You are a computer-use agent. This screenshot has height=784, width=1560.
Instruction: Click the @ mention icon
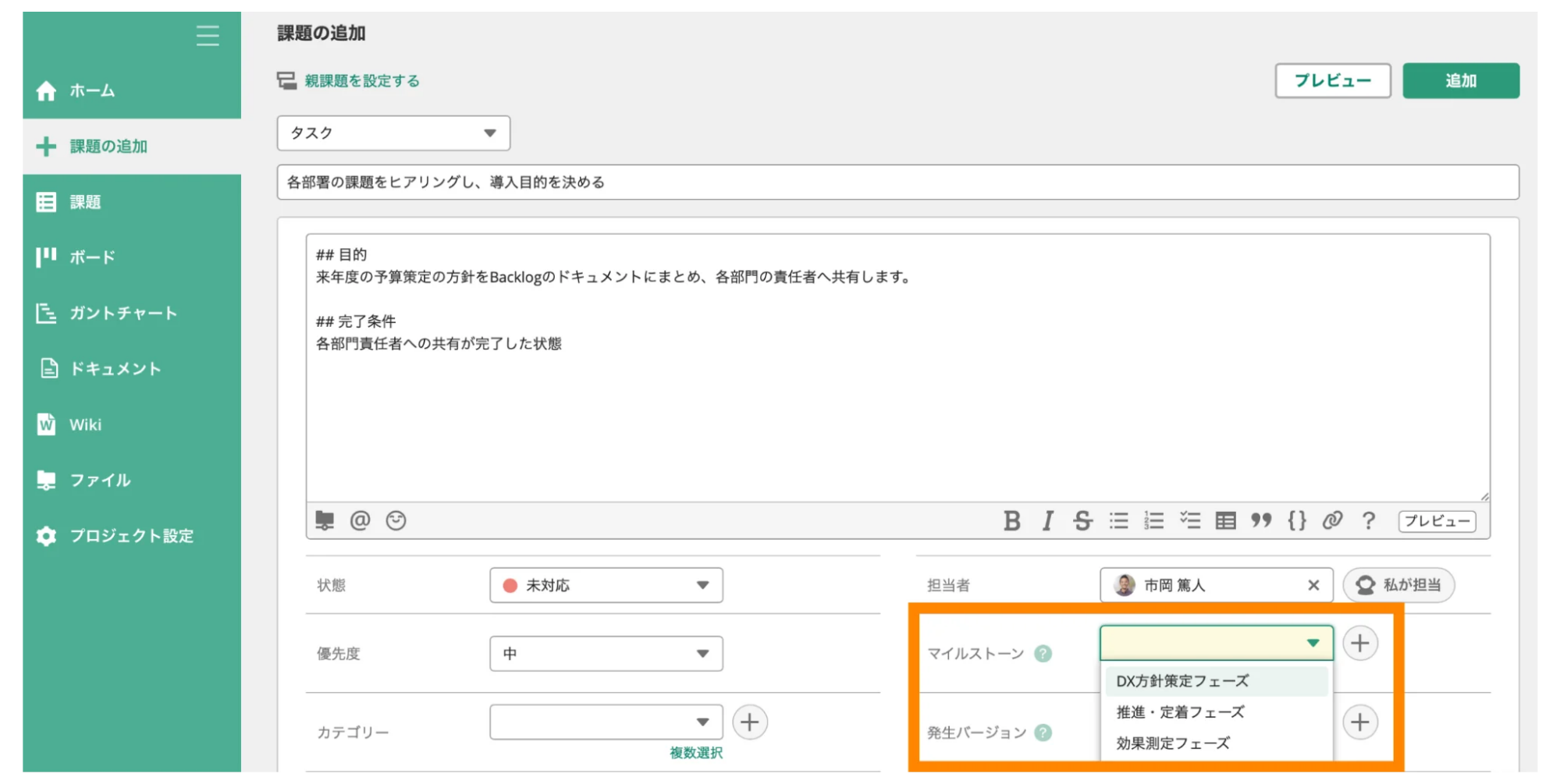coord(360,520)
